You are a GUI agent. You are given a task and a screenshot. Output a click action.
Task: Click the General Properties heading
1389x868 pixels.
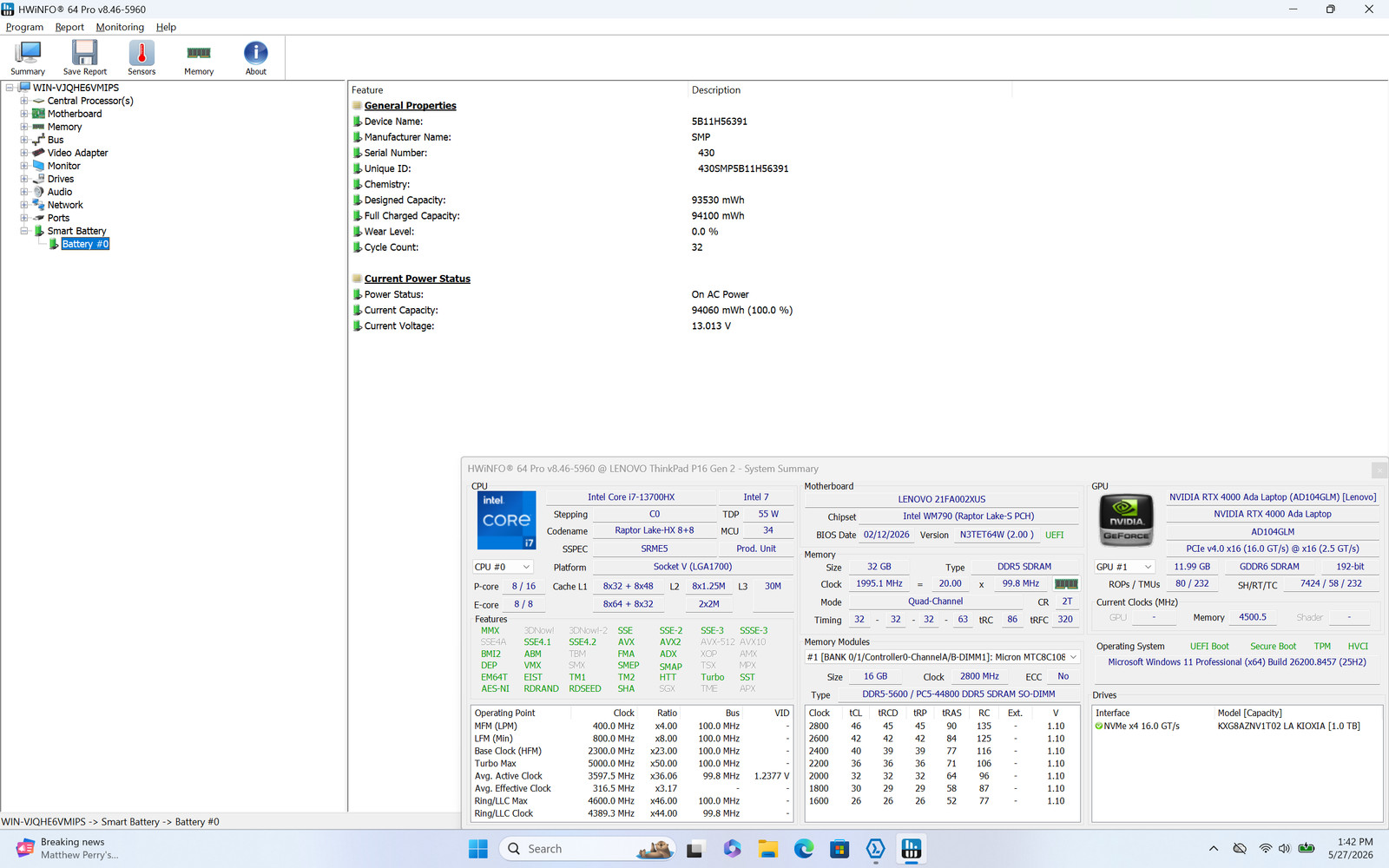[x=410, y=106]
